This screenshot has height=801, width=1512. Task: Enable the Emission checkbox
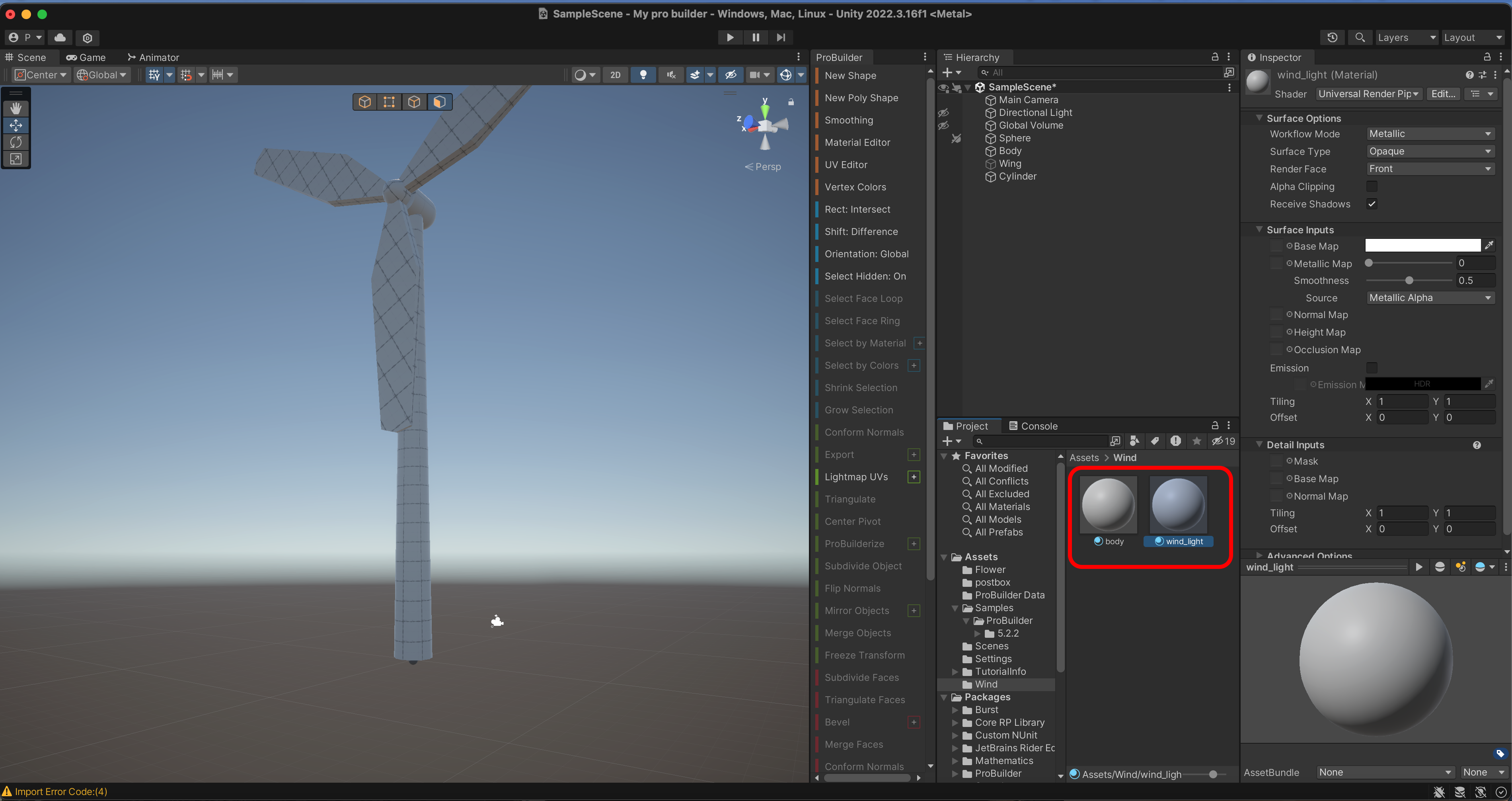point(1372,367)
